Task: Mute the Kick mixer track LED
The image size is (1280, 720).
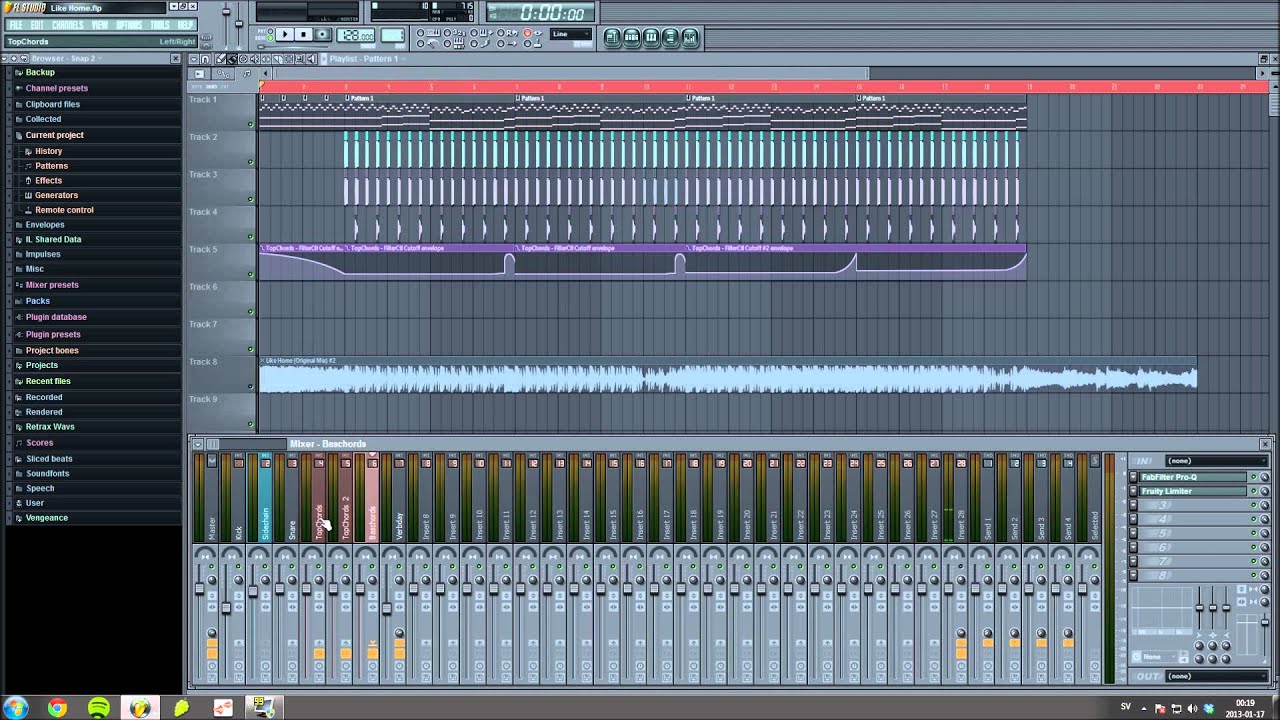Action: (x=238, y=566)
